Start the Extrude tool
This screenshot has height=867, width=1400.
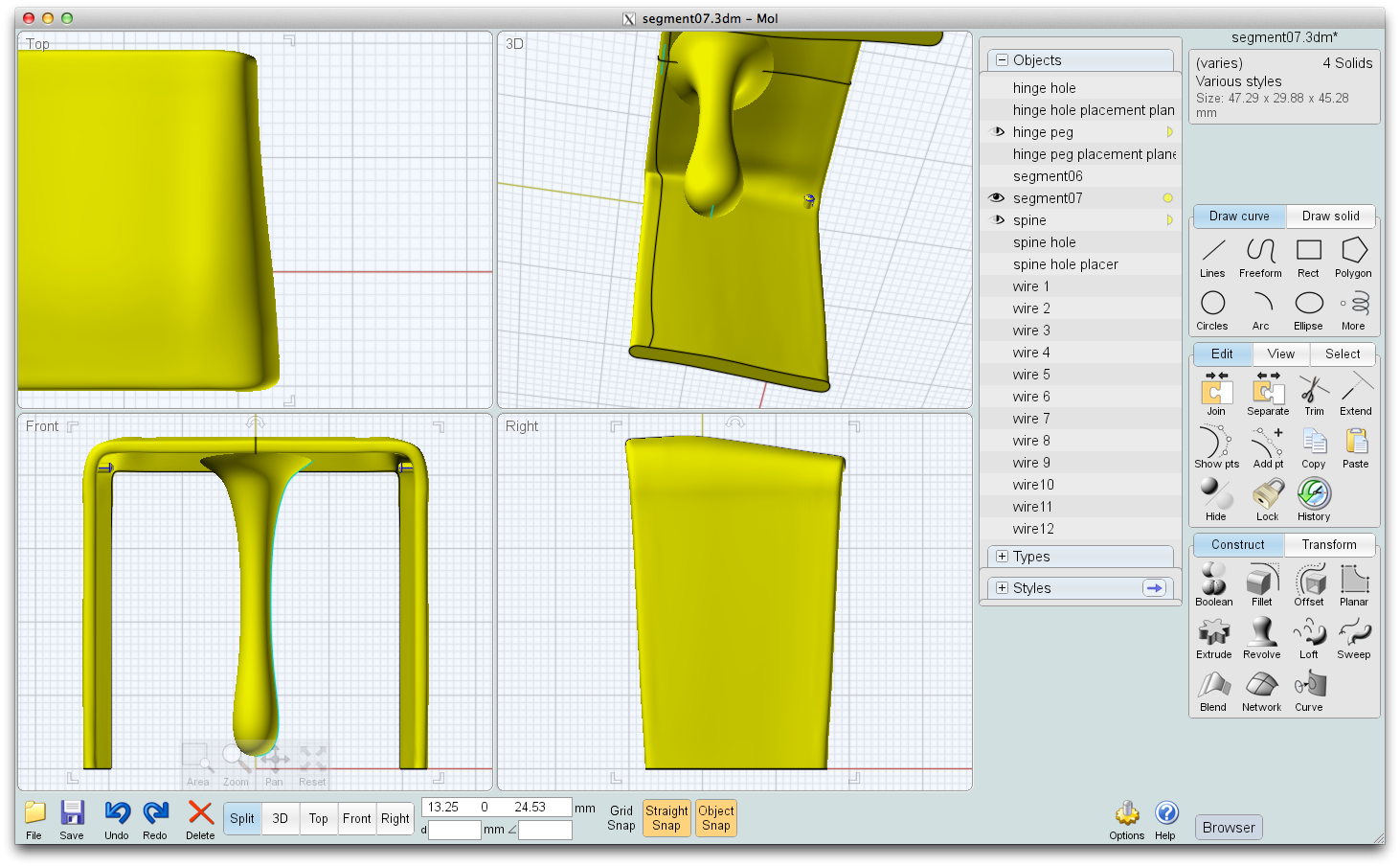pyautogui.click(x=1214, y=637)
